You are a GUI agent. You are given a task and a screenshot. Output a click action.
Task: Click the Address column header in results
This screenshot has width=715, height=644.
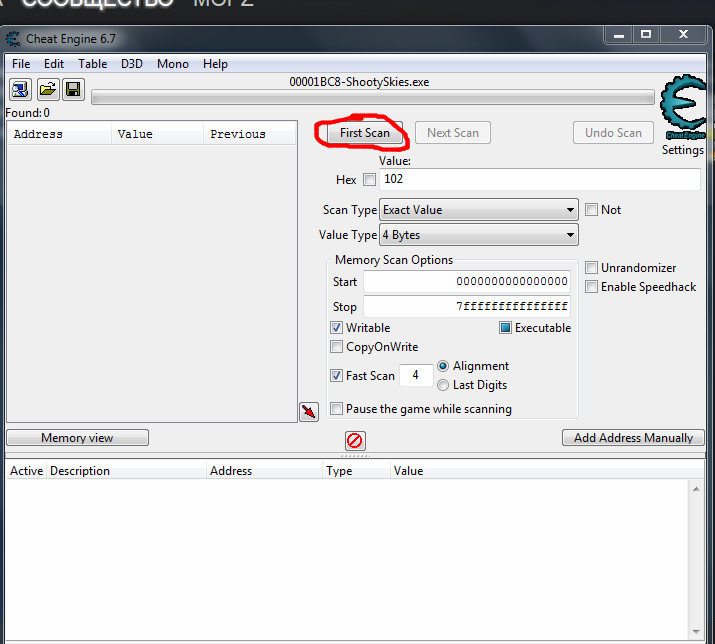pyautogui.click(x=59, y=134)
